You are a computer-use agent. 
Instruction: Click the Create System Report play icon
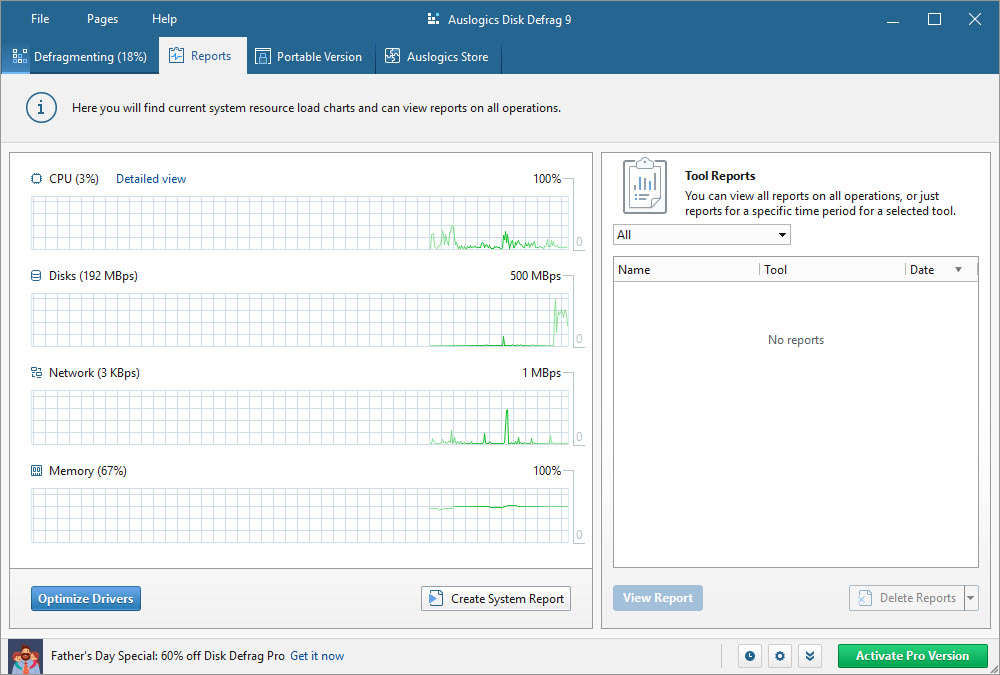click(436, 598)
